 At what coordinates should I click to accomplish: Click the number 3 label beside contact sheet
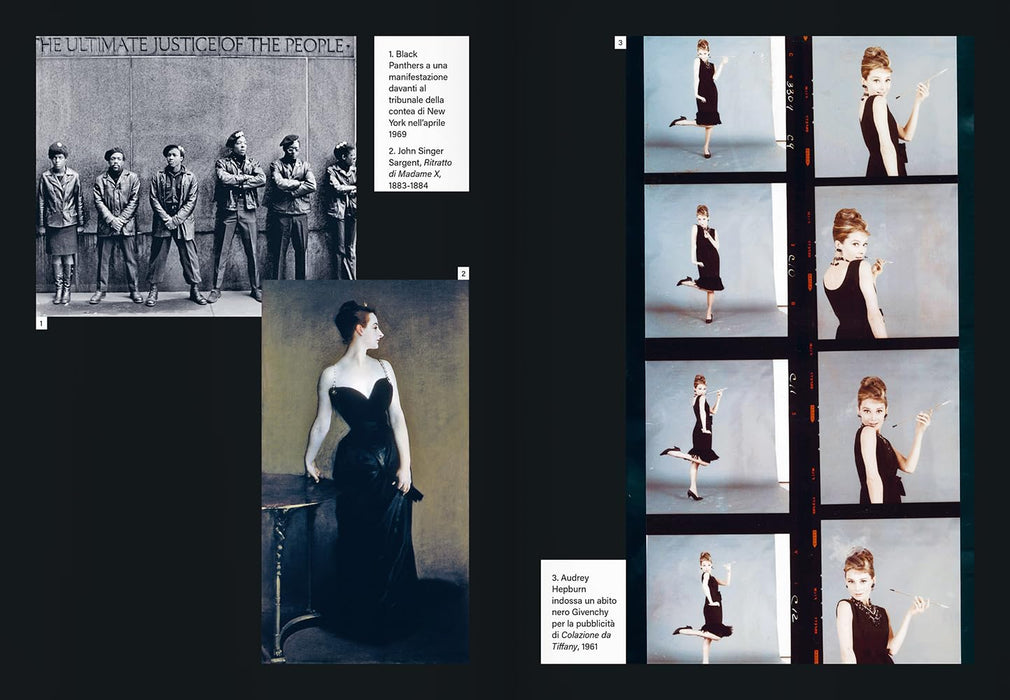click(620, 43)
